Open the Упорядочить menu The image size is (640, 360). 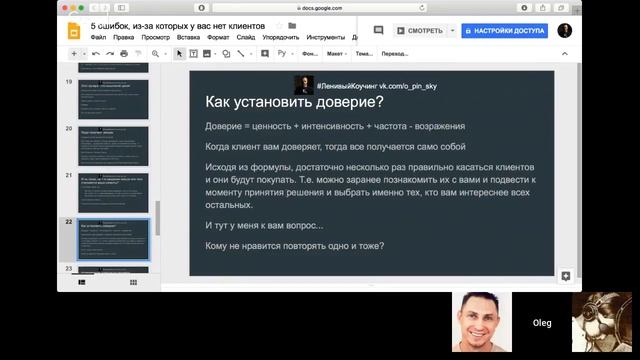[x=281, y=37]
